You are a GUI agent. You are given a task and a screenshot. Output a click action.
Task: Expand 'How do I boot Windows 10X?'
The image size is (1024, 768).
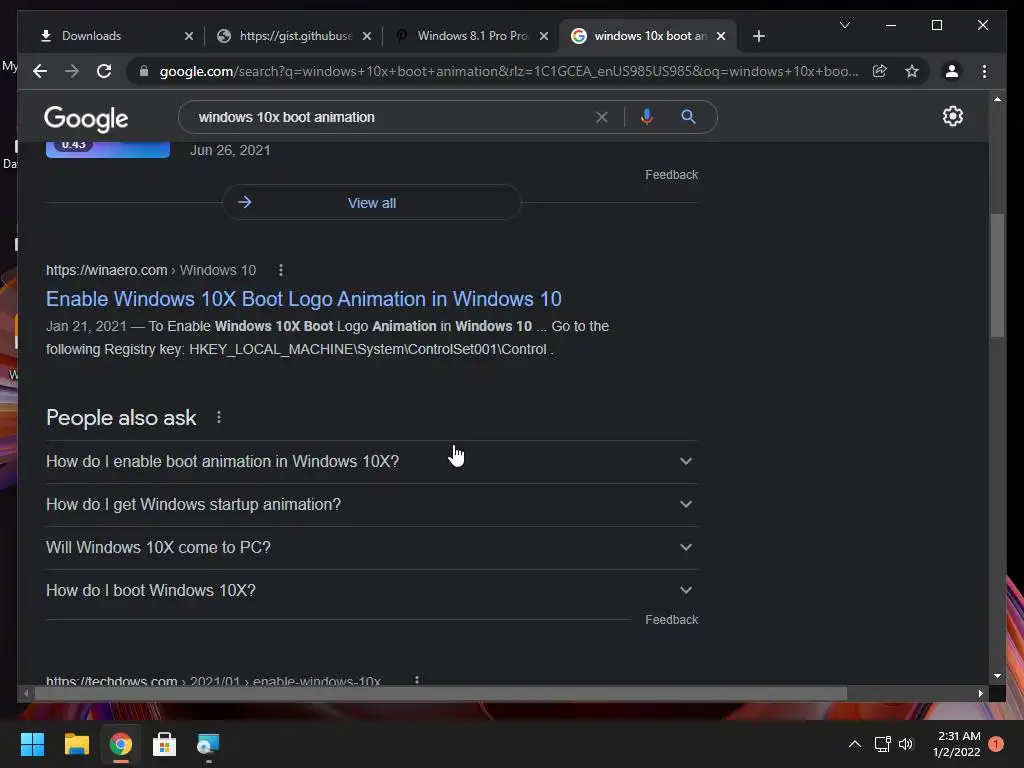click(372, 590)
